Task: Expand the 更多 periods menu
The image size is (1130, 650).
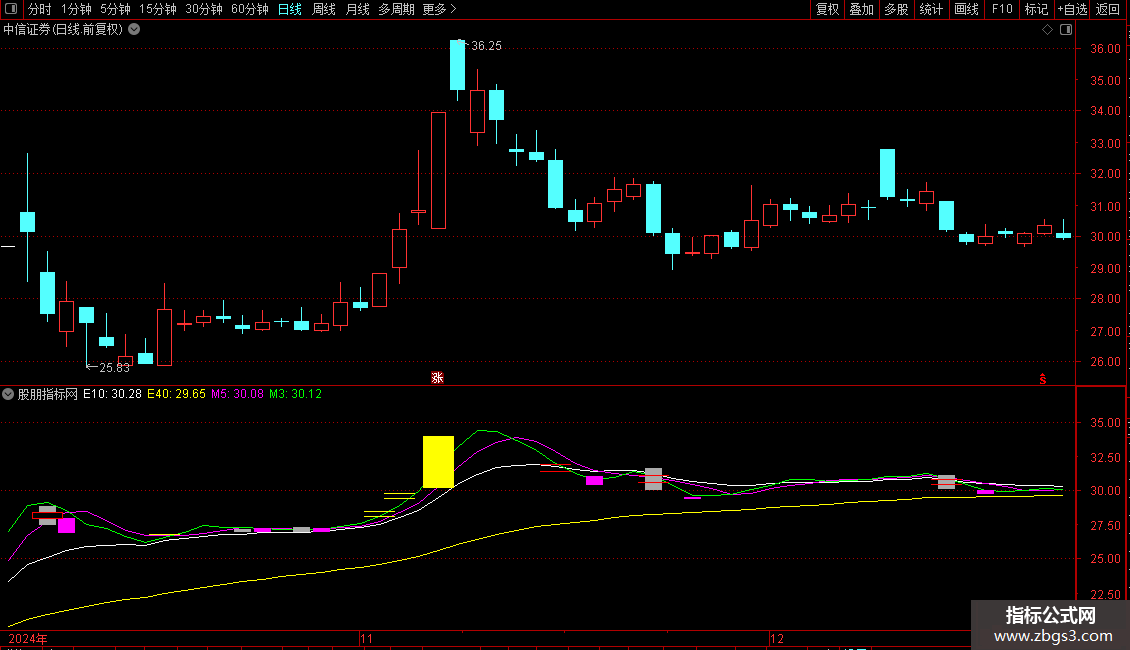Action: pos(439,9)
